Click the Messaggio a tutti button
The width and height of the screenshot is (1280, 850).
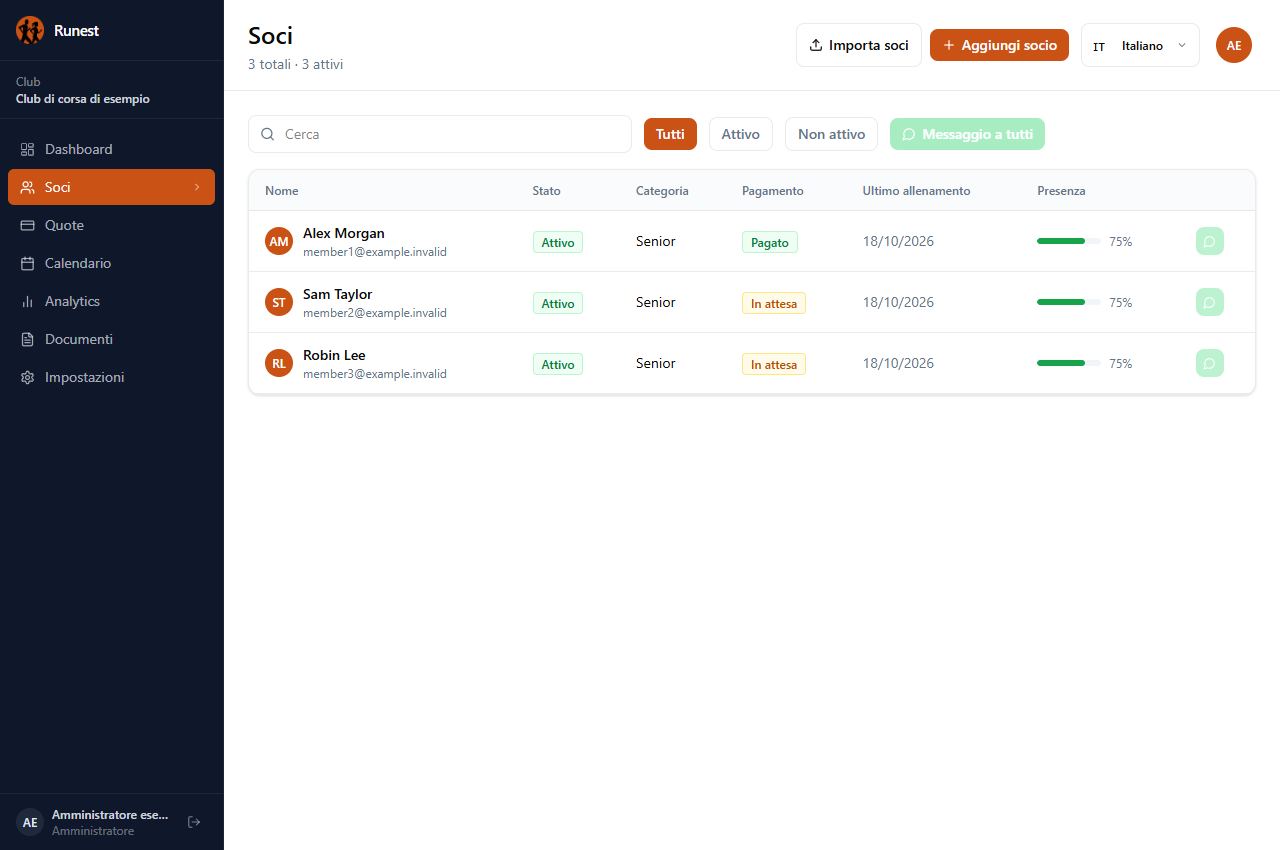[x=967, y=134]
